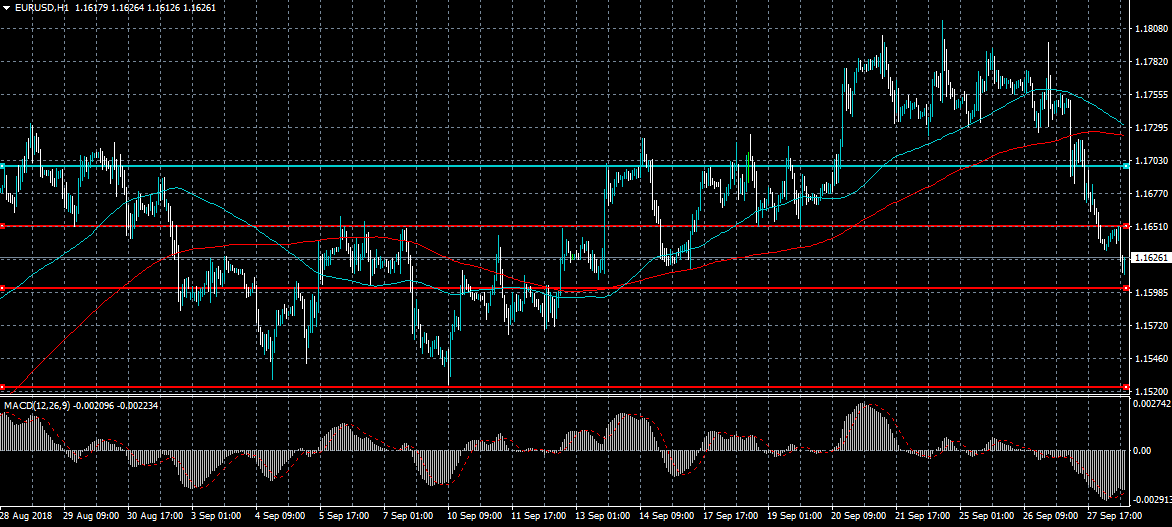This screenshot has height=527, width=1172.
Task: Click the 13 Sep 01:00 time label
Action: pos(602,516)
